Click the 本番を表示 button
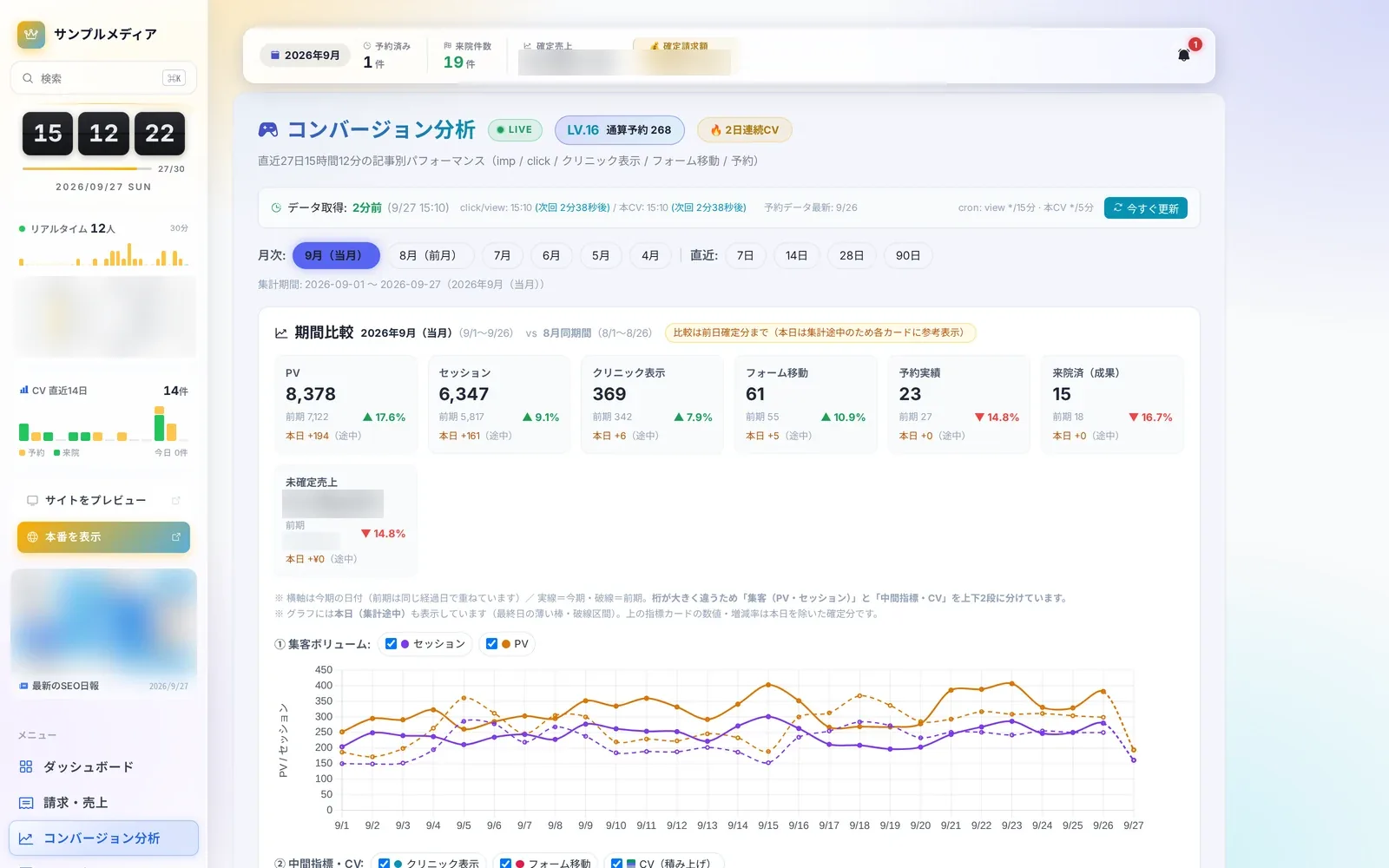1389x868 pixels. pyautogui.click(x=103, y=537)
